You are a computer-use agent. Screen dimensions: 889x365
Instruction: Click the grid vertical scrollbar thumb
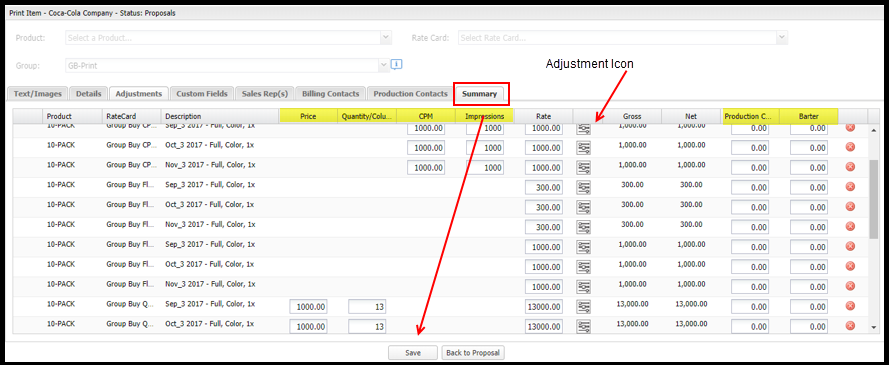coord(875,199)
